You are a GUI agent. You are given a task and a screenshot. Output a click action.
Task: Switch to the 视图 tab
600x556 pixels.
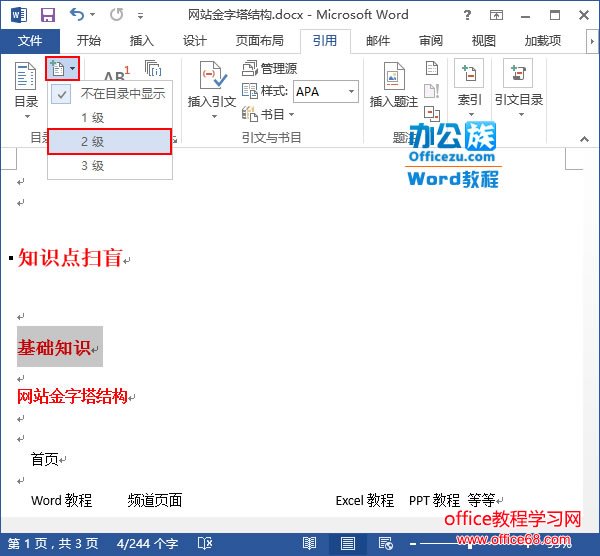[483, 41]
